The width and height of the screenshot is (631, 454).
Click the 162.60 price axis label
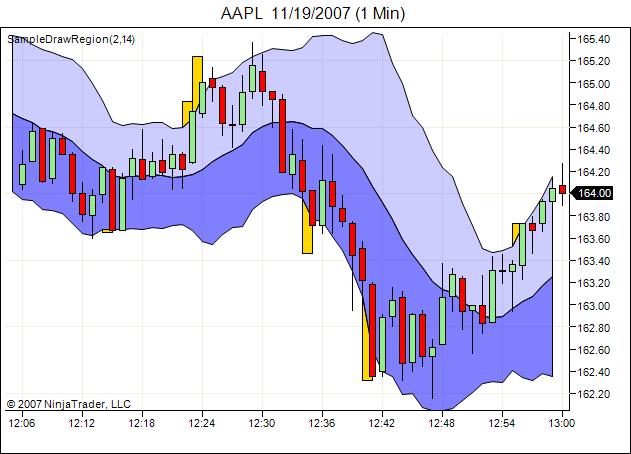(594, 350)
